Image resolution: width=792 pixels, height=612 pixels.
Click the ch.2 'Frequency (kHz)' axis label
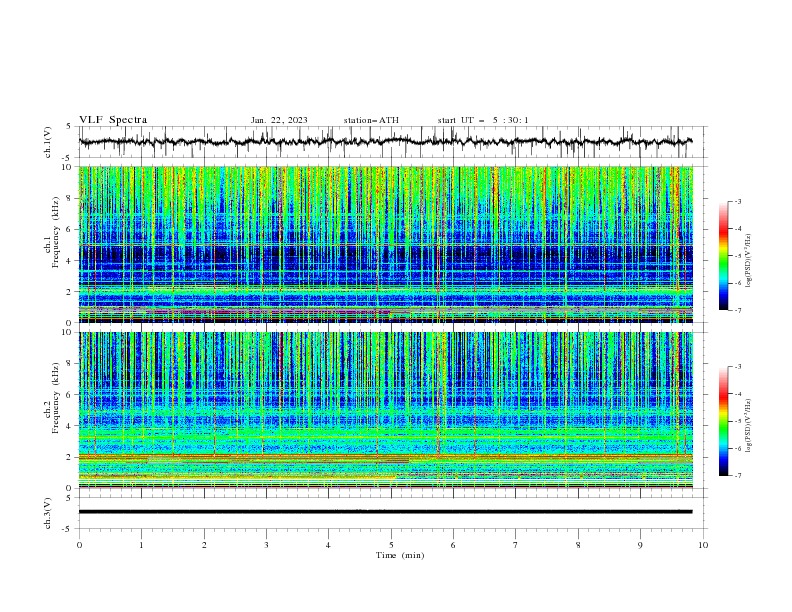coord(56,398)
